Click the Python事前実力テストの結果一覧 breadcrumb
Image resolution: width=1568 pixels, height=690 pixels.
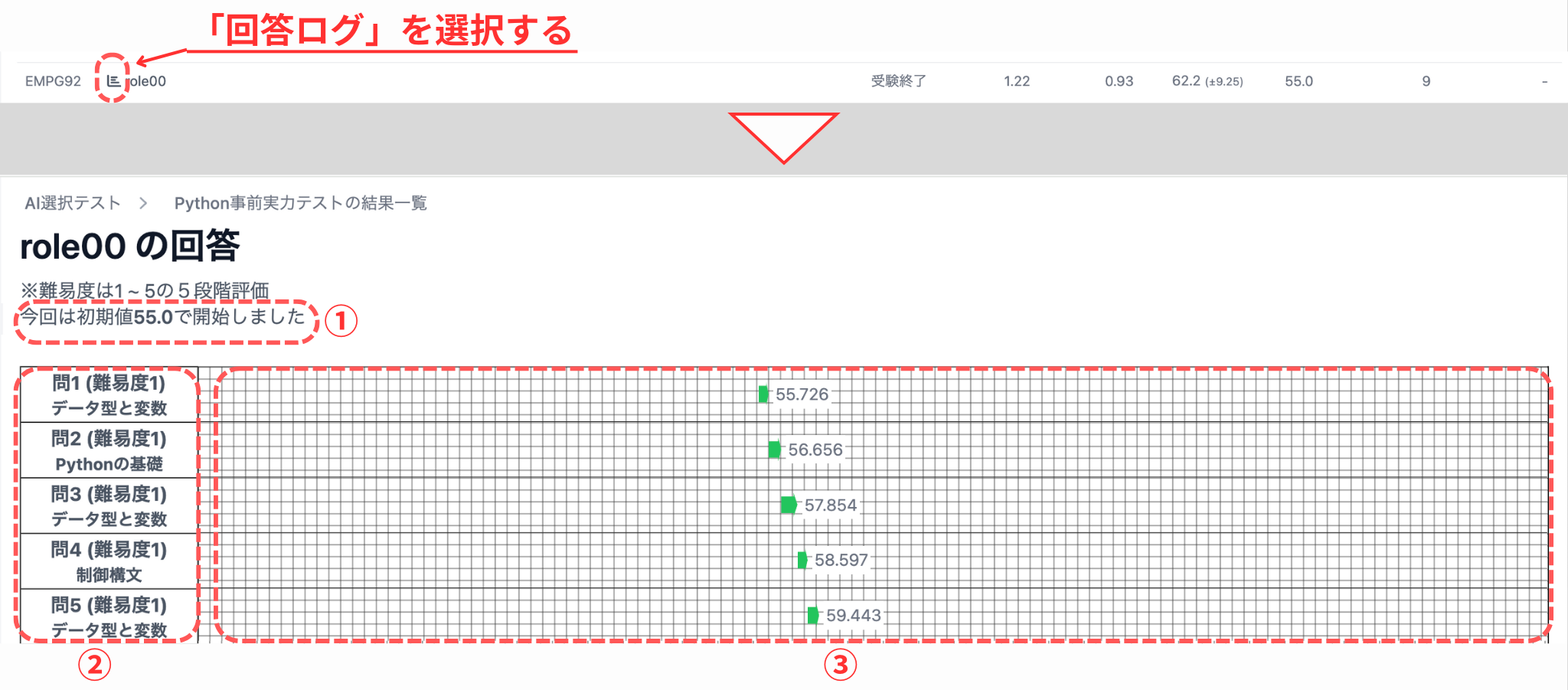(302, 203)
